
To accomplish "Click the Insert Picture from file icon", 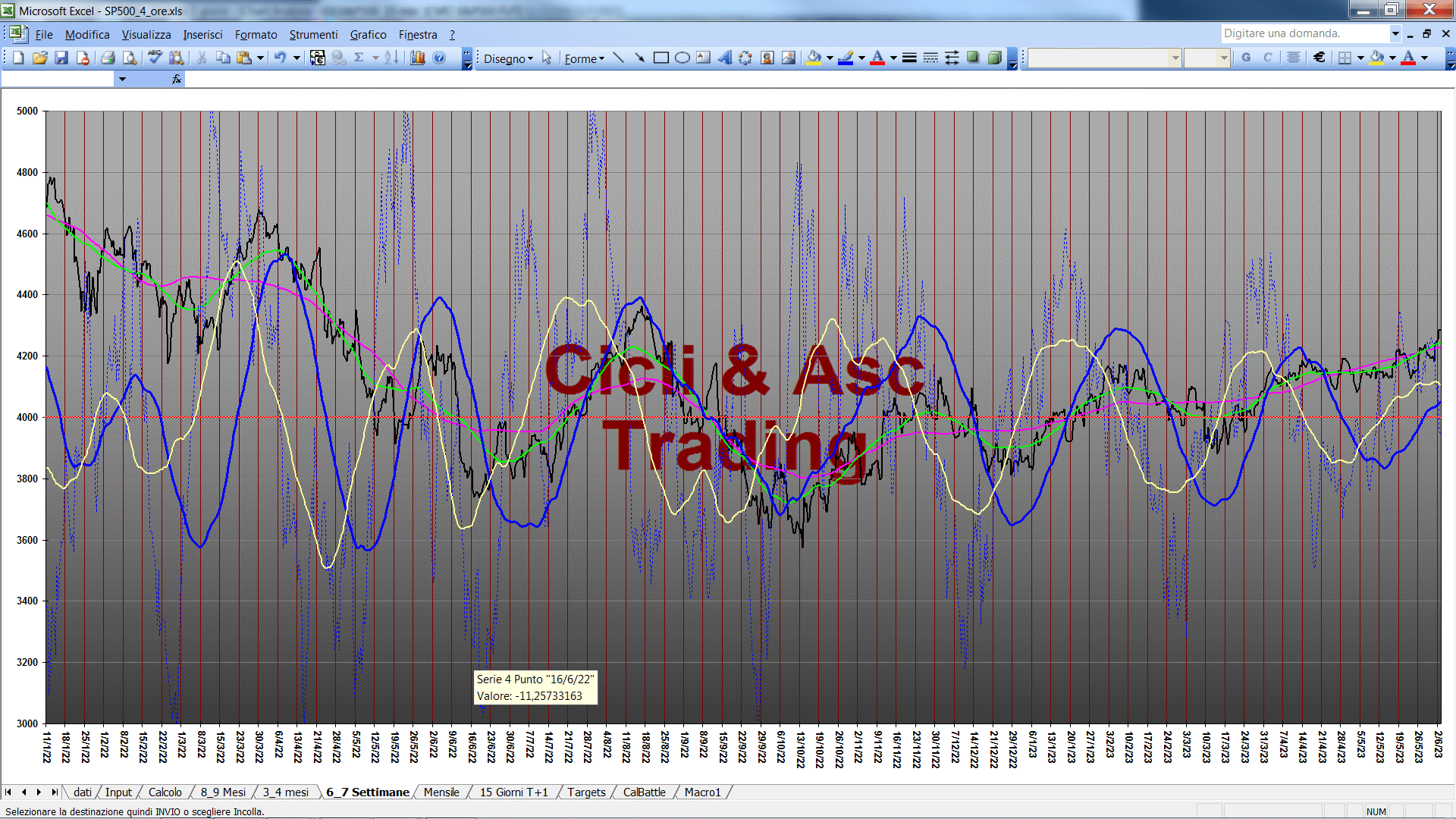I will [789, 58].
